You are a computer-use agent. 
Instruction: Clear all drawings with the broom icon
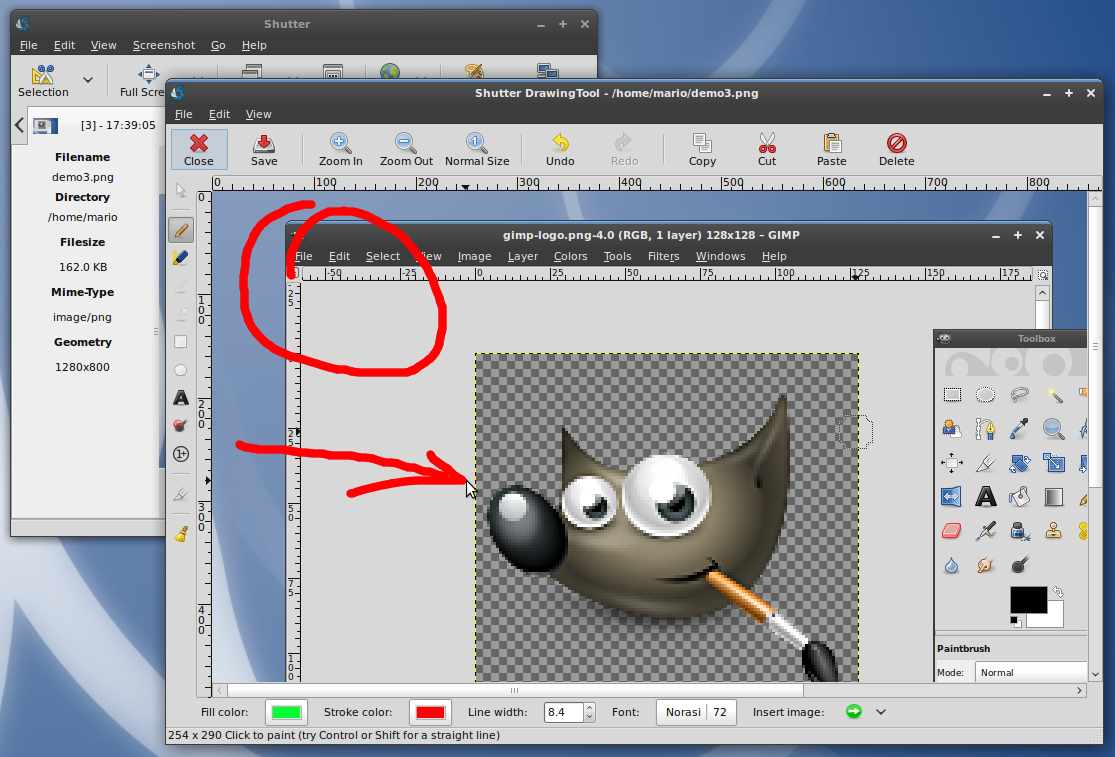point(181,534)
